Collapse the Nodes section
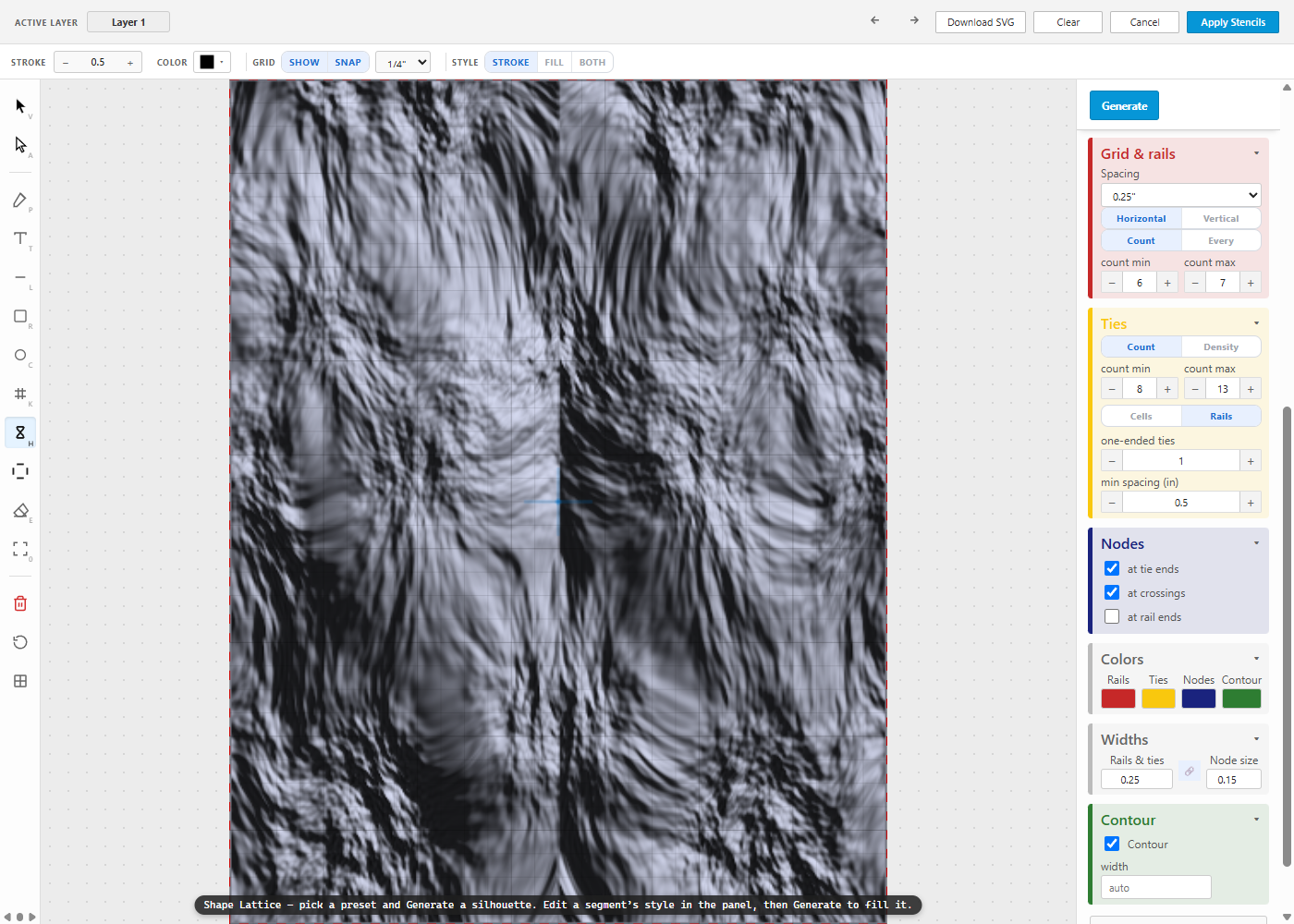Screen dimensions: 1294x924 point(1256,543)
